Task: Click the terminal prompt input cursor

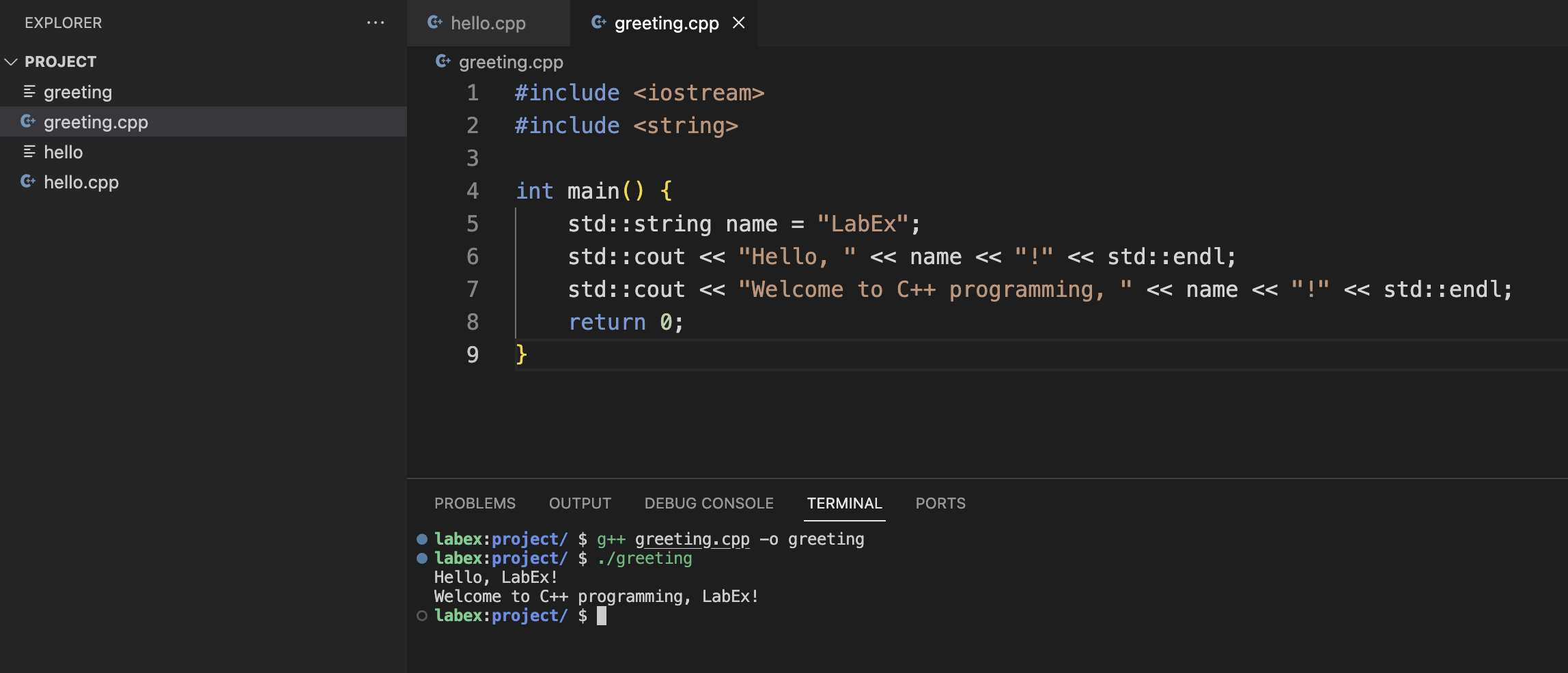Action: pos(602,616)
